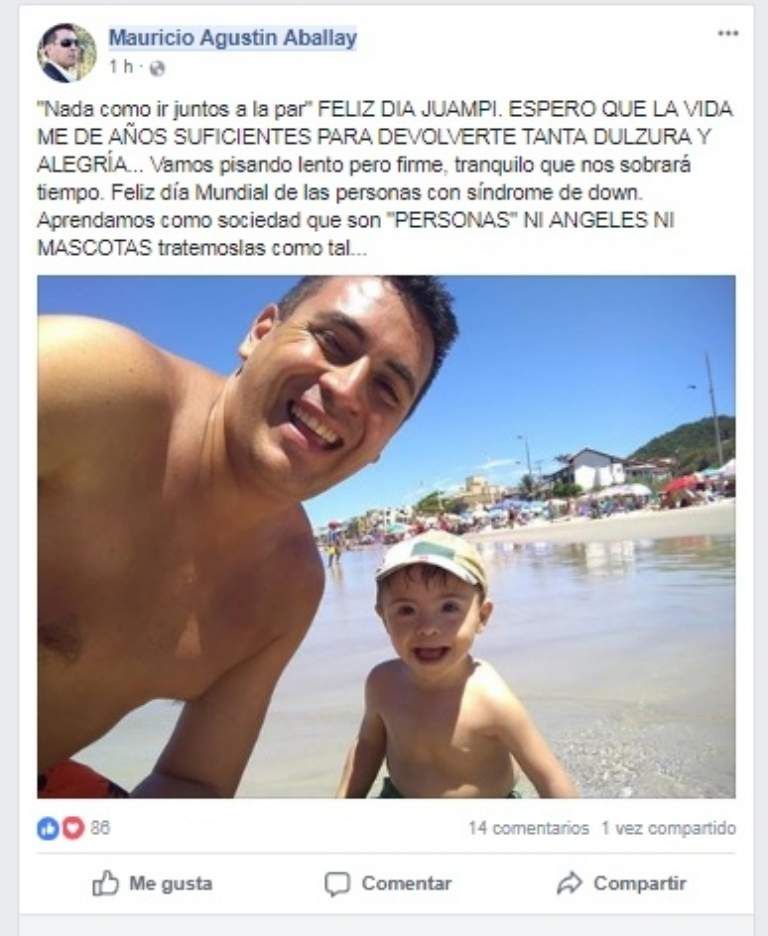Click the child in the photo
This screenshot has width=768, height=936.
[442, 663]
